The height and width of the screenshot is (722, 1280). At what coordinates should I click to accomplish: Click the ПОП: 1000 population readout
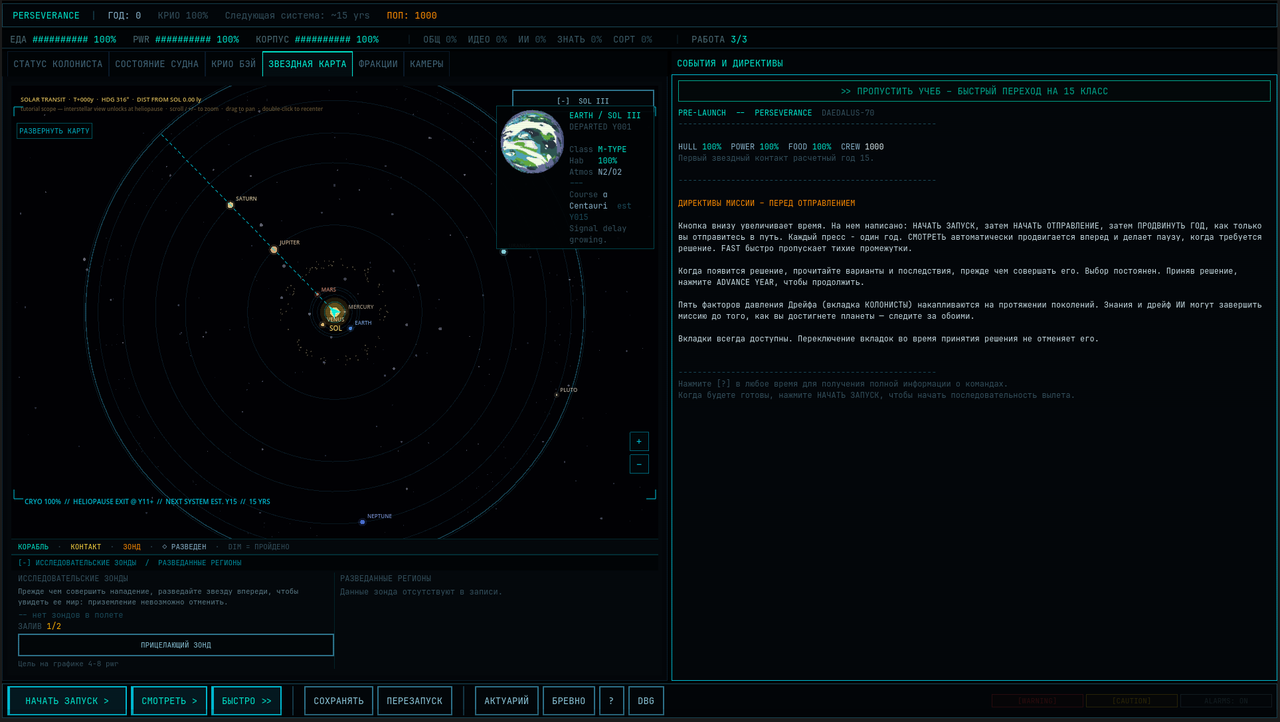(x=412, y=16)
